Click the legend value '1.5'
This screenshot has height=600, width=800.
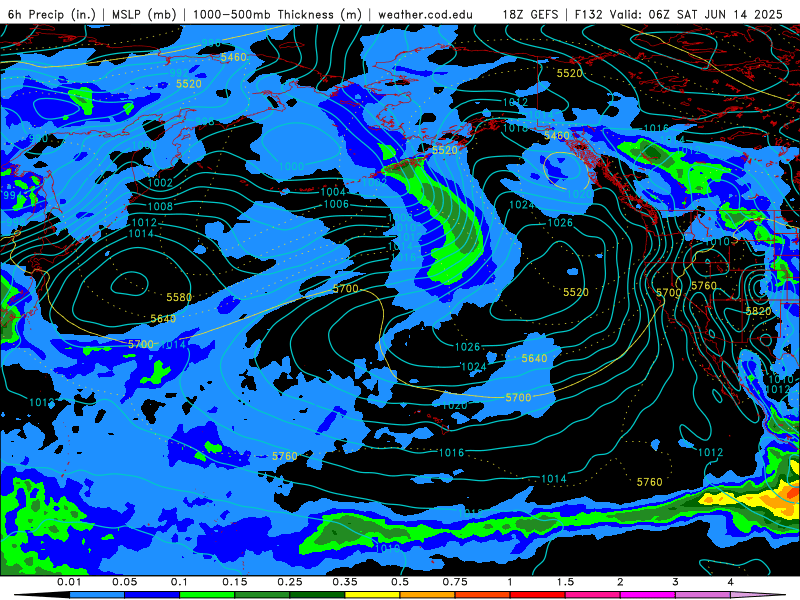[565, 582]
